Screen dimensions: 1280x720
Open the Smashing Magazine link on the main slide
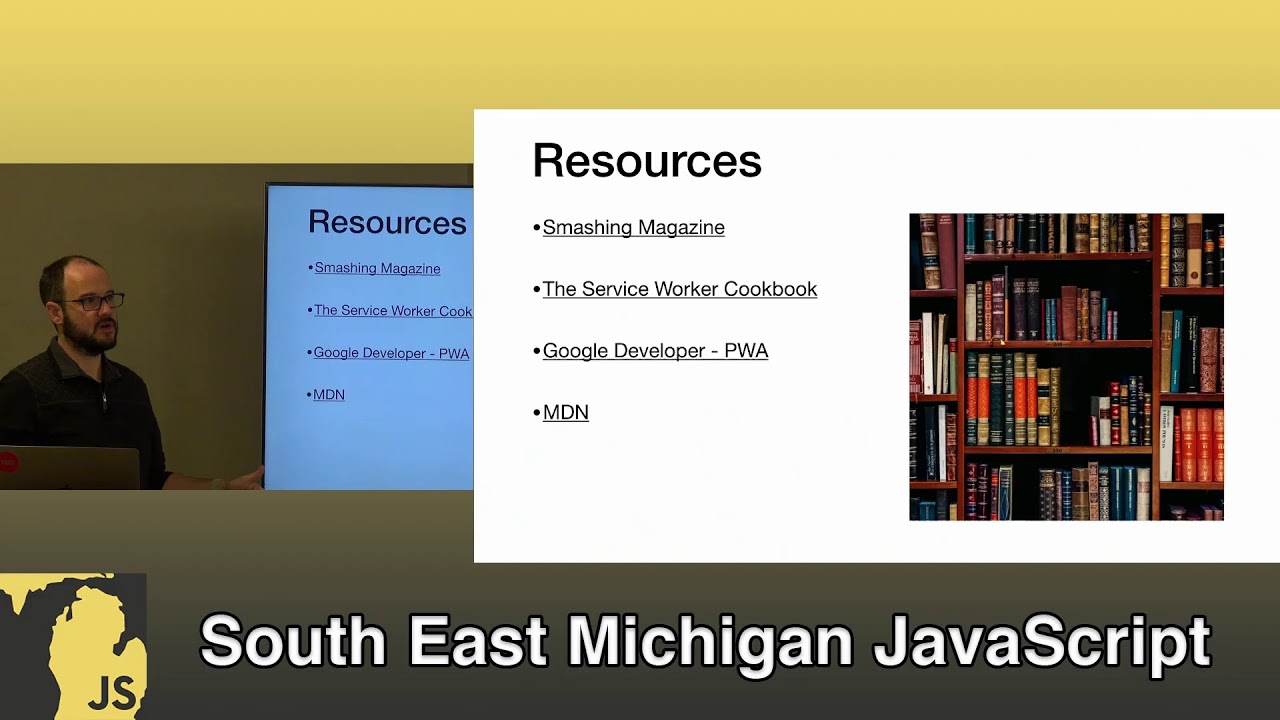click(633, 228)
